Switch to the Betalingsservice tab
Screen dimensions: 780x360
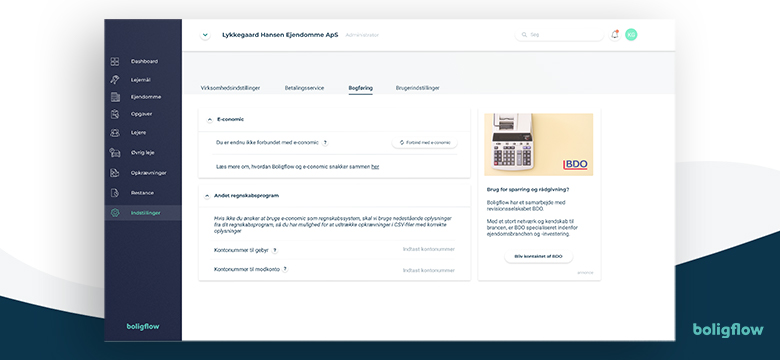point(304,88)
